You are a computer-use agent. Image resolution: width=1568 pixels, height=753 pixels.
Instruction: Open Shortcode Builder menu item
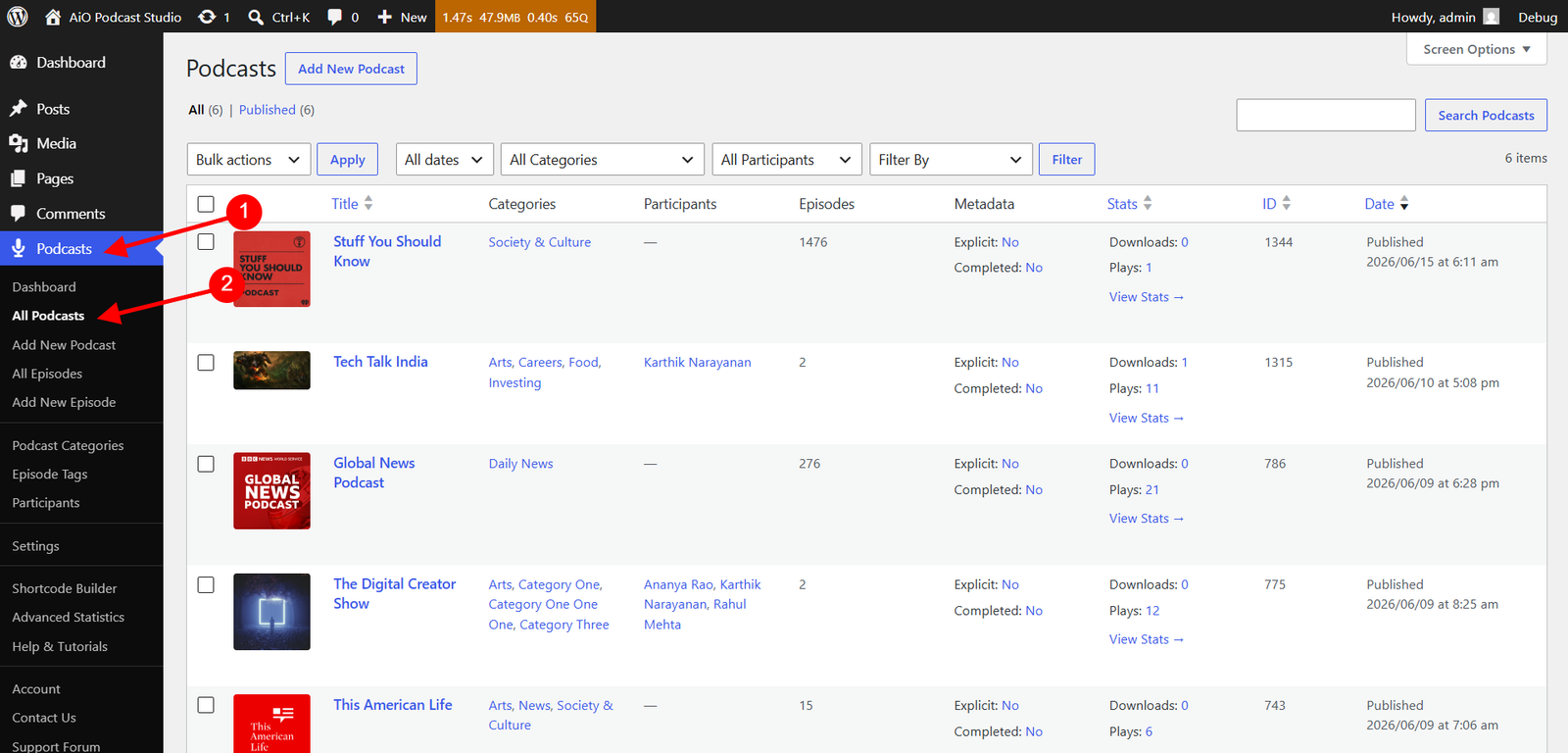pyautogui.click(x=65, y=588)
